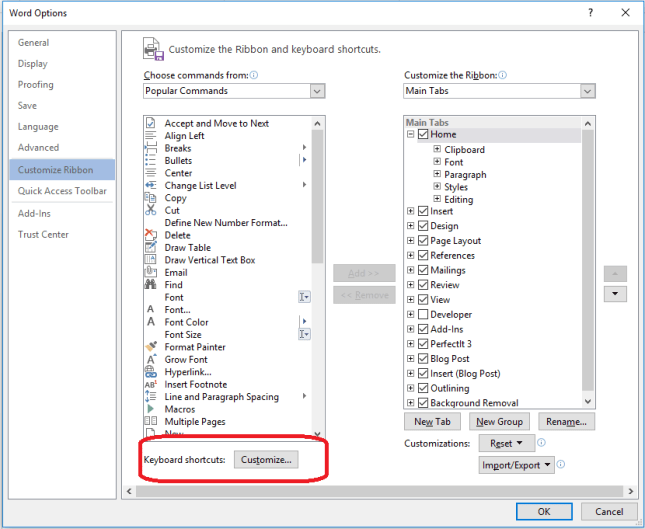Click the info icon next to Reset

click(x=541, y=443)
